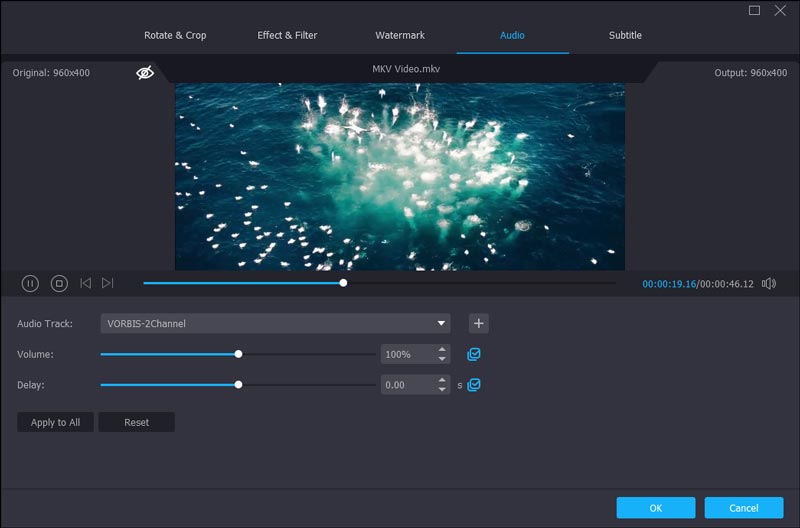800x528 pixels.
Task: Confirm changes with the OK button
Action: 655,507
